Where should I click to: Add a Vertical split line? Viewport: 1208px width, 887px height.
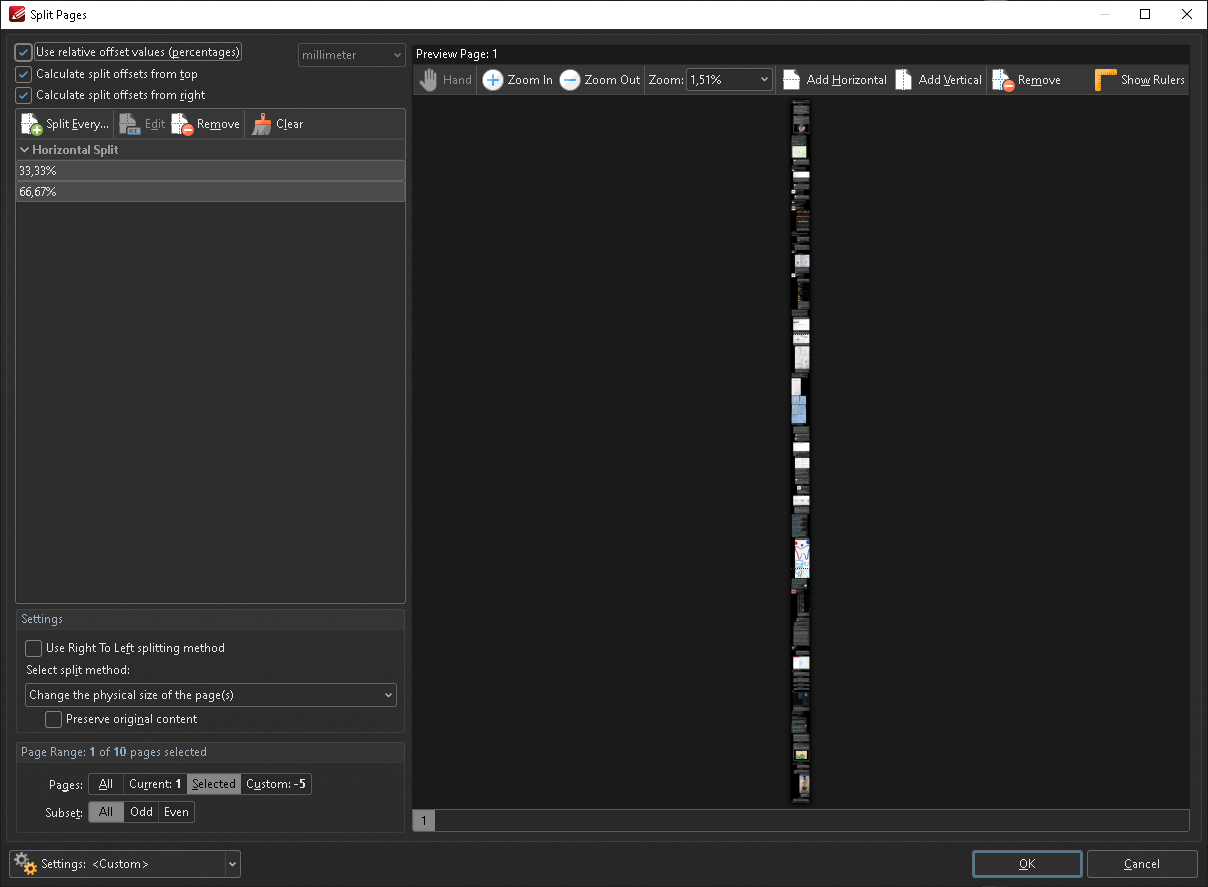[x=938, y=80]
